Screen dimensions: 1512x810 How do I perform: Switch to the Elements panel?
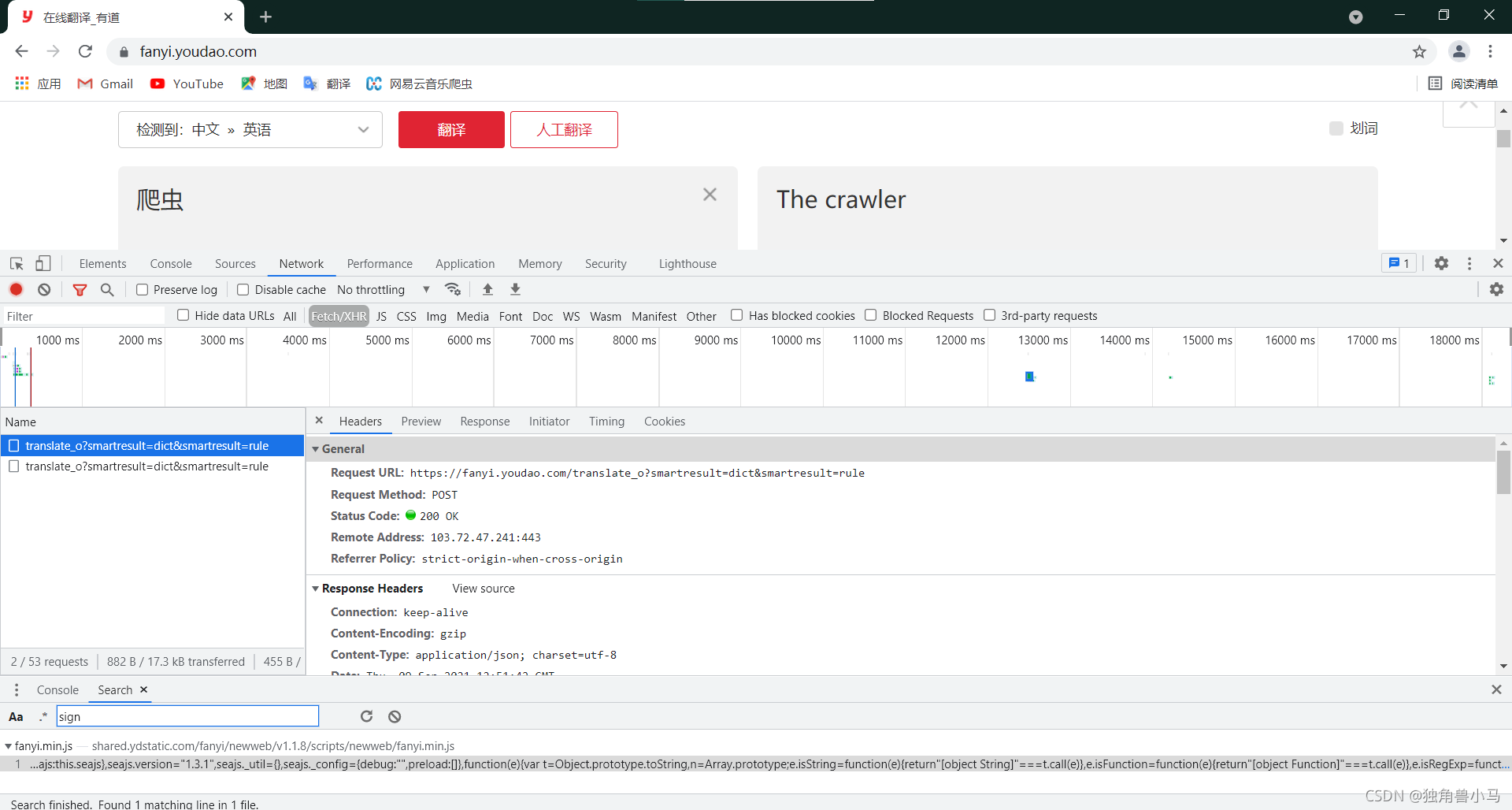click(x=102, y=264)
